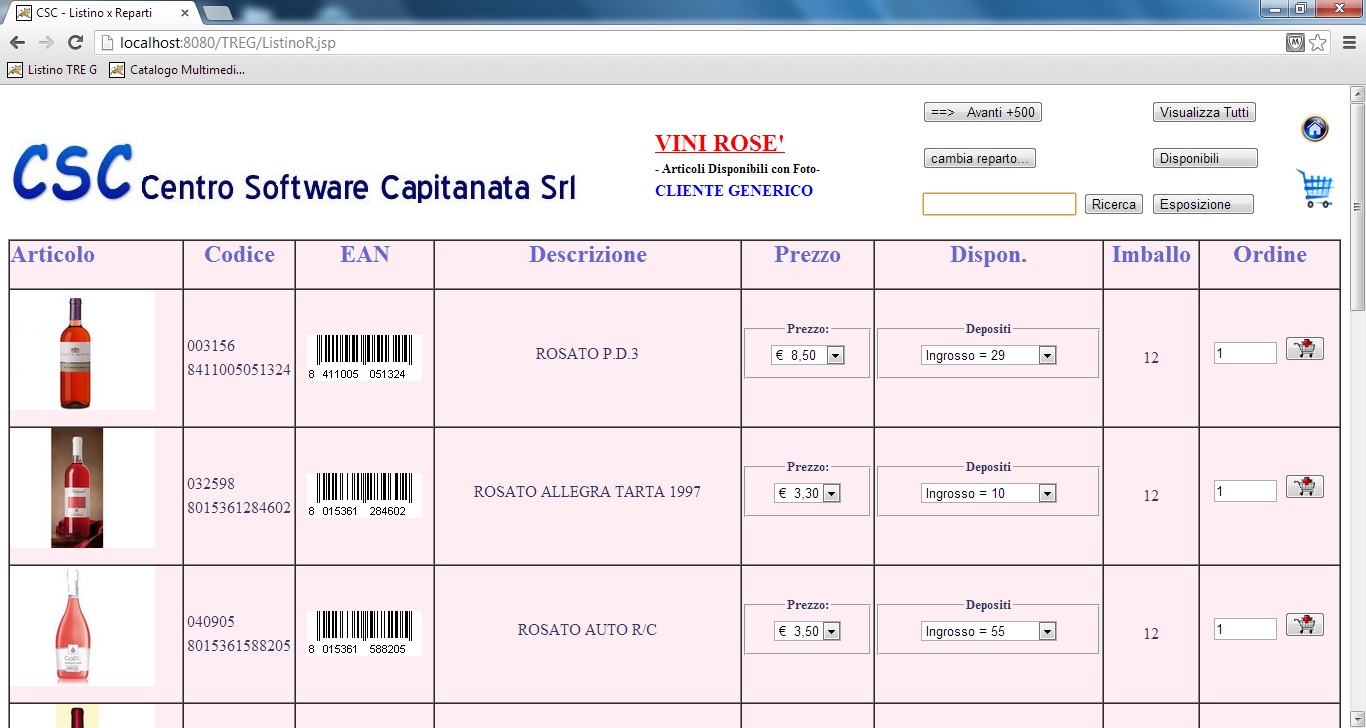Click the browser address bar
This screenshot has width=1366, height=728.
tap(690, 43)
